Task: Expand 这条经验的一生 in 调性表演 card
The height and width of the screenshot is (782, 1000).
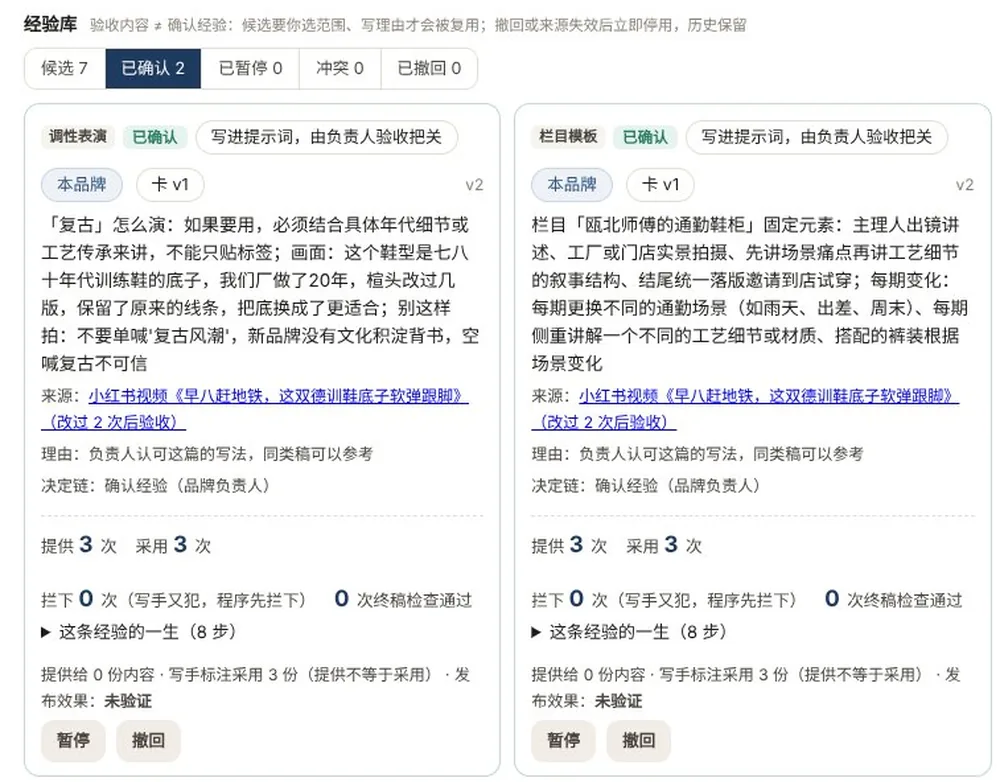Action: click(139, 632)
